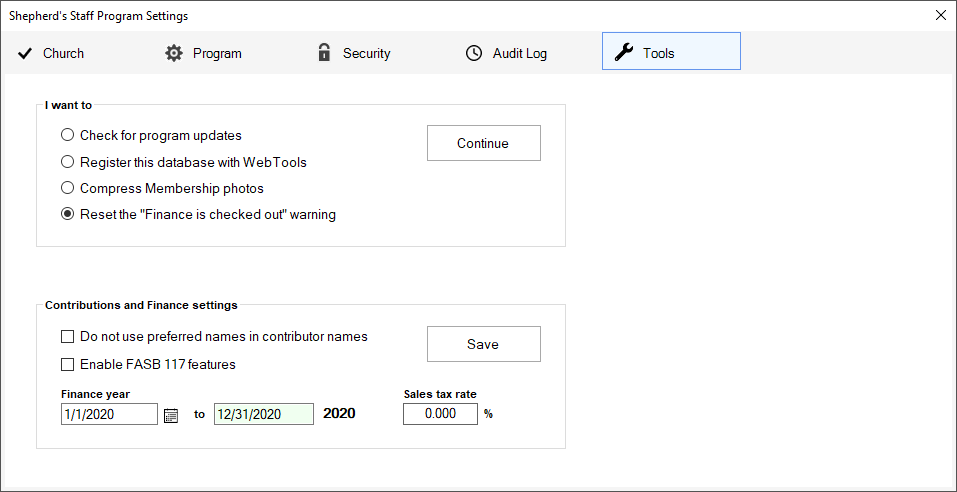The height and width of the screenshot is (492, 957).
Task: Click the wrench icon beside Tools
Action: [x=624, y=53]
